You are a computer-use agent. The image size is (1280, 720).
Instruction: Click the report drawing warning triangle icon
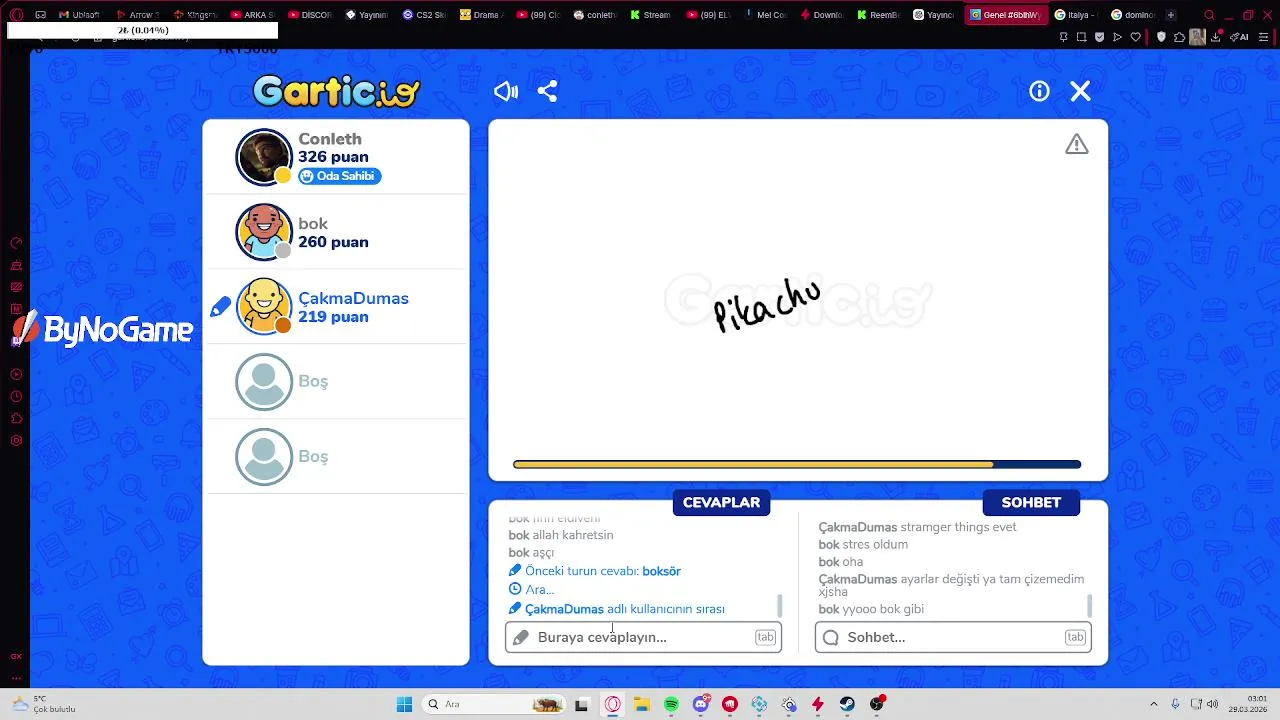tap(1076, 145)
